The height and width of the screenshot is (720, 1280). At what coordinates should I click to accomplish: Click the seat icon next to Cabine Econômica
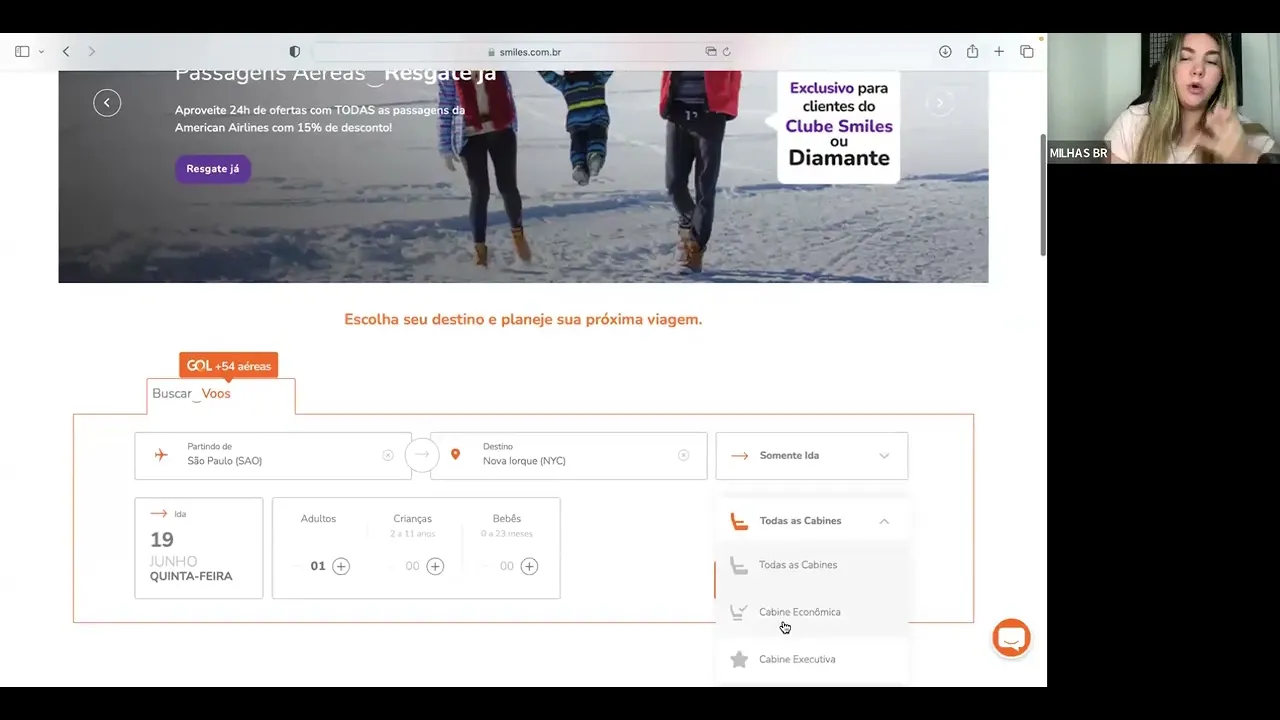pos(739,612)
